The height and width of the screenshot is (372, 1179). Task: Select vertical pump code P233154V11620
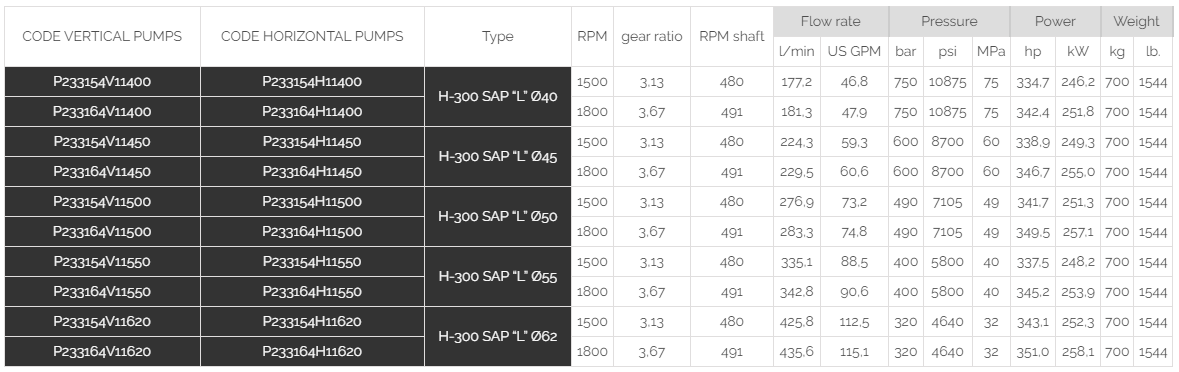[x=102, y=322]
